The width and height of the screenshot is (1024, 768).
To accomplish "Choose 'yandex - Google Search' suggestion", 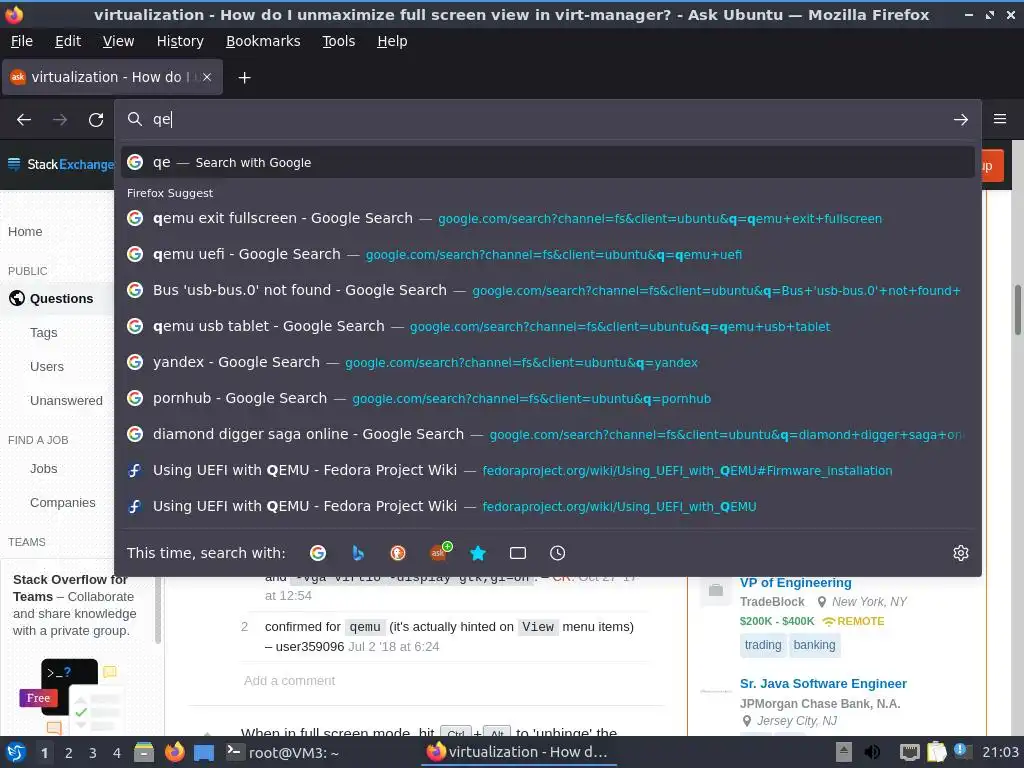I will 547,362.
